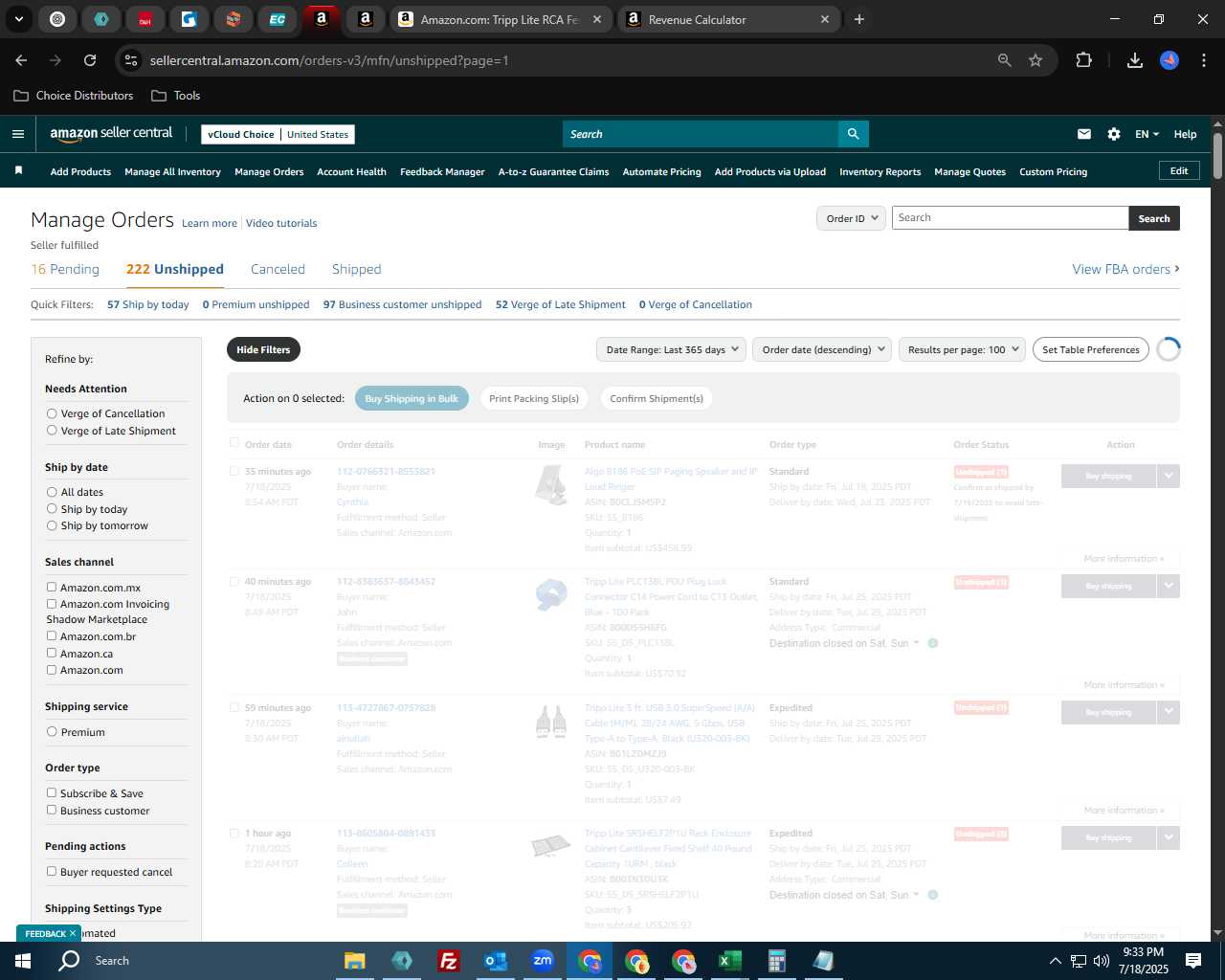This screenshot has width=1225, height=980.
Task: Open the Seller Central hamburger menu
Action: coord(17,134)
